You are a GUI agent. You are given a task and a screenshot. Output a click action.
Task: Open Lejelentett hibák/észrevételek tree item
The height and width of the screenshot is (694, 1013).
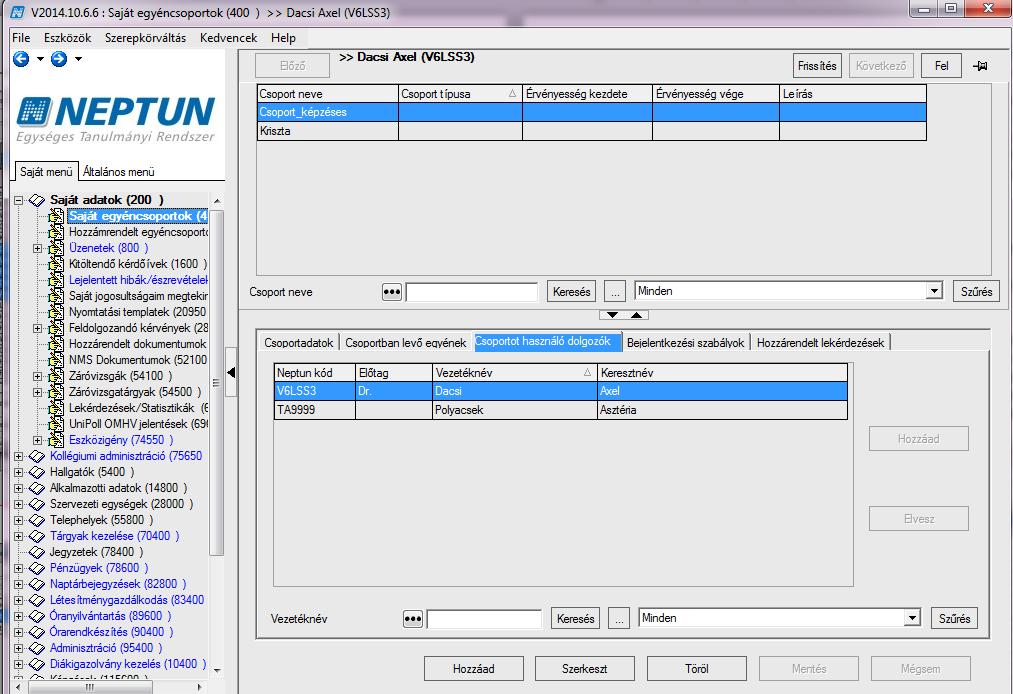pos(138,280)
